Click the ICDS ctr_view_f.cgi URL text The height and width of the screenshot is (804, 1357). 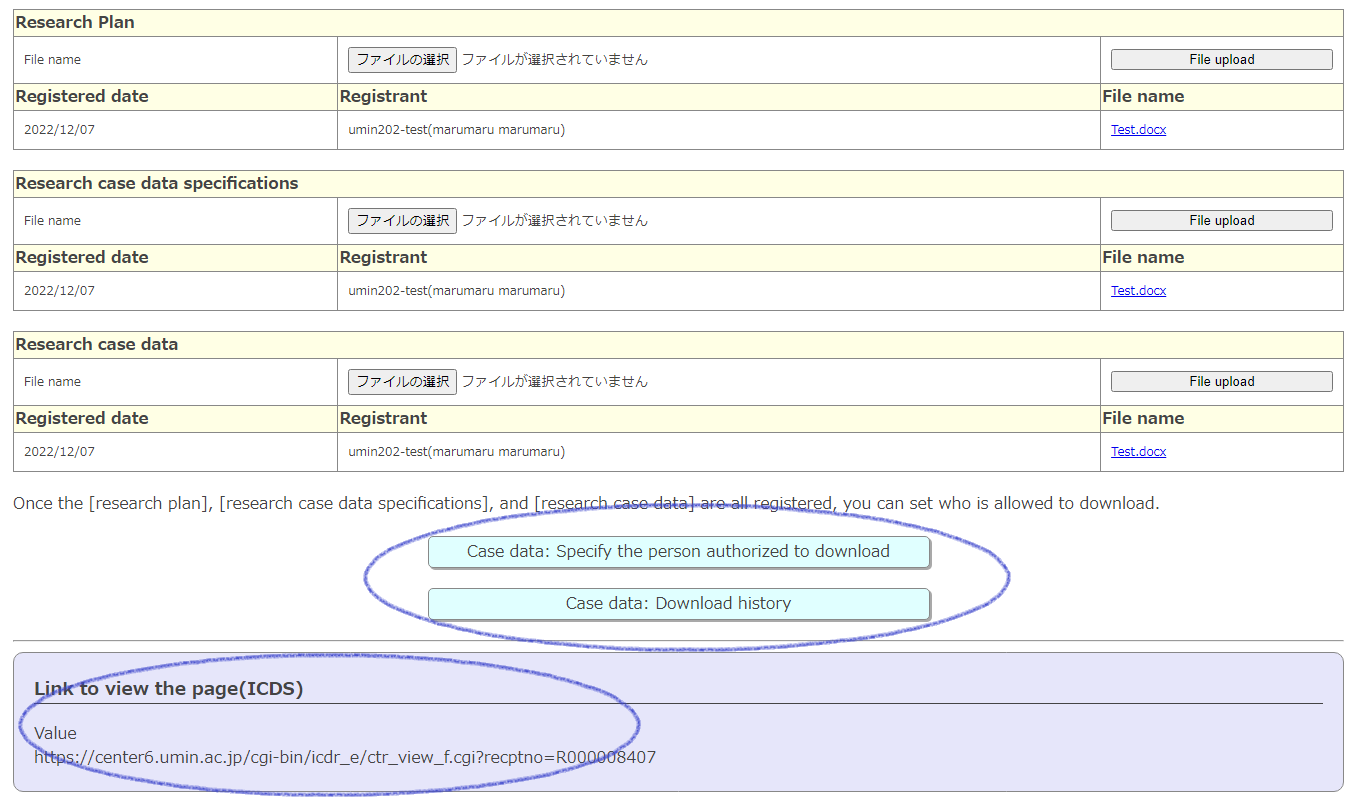[345, 758]
